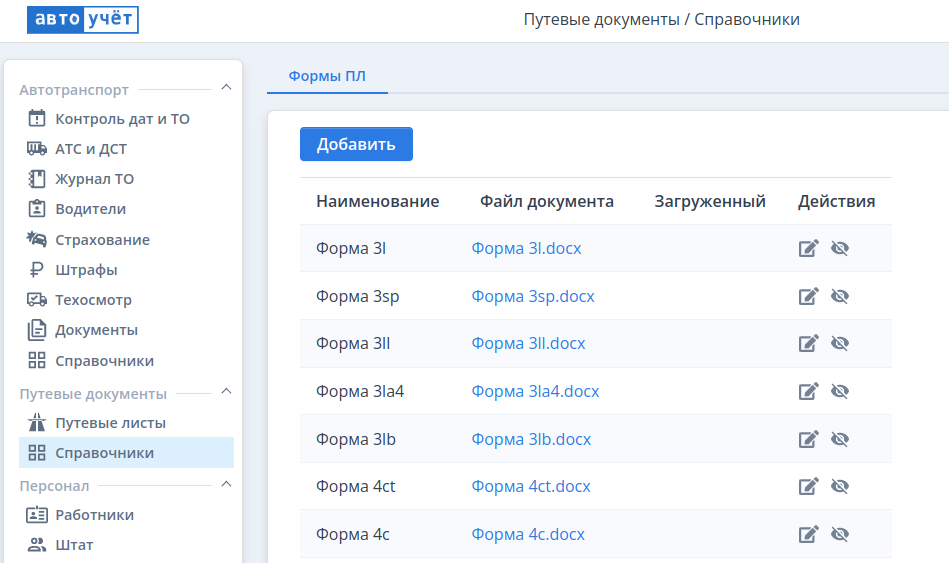Edit the Форма 3la4 row
Screen dimensions: 949x563
pos(809,391)
